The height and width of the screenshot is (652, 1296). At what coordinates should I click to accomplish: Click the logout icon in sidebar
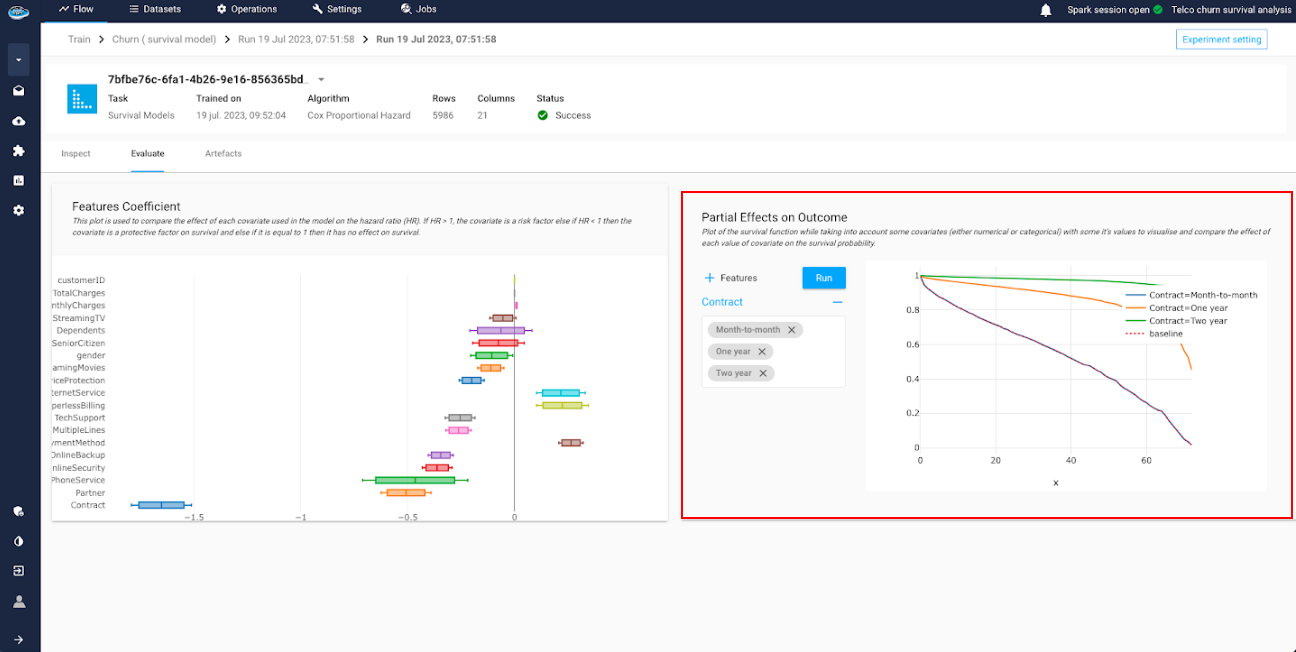coord(18,571)
